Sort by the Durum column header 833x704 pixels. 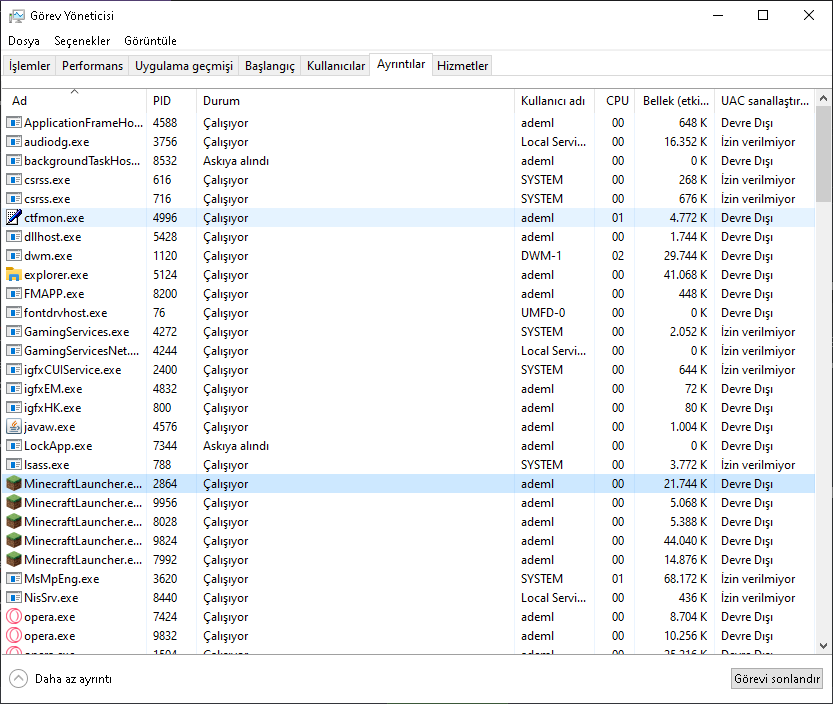[x=355, y=101]
